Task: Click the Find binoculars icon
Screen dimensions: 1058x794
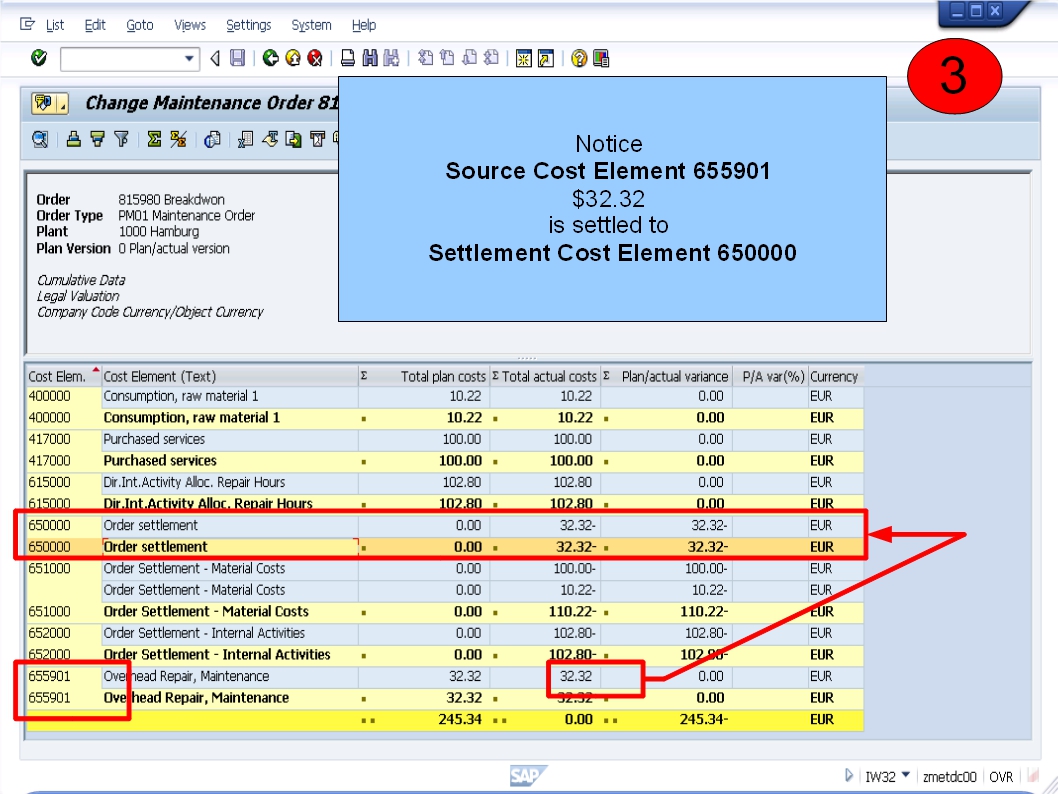Action: click(370, 58)
